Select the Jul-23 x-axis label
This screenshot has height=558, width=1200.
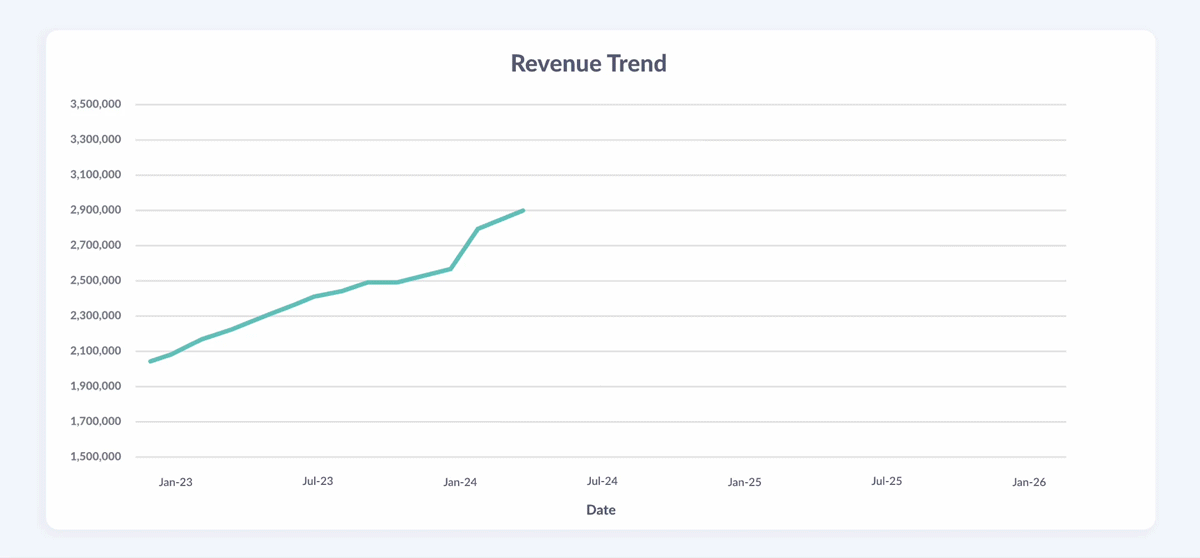click(317, 481)
